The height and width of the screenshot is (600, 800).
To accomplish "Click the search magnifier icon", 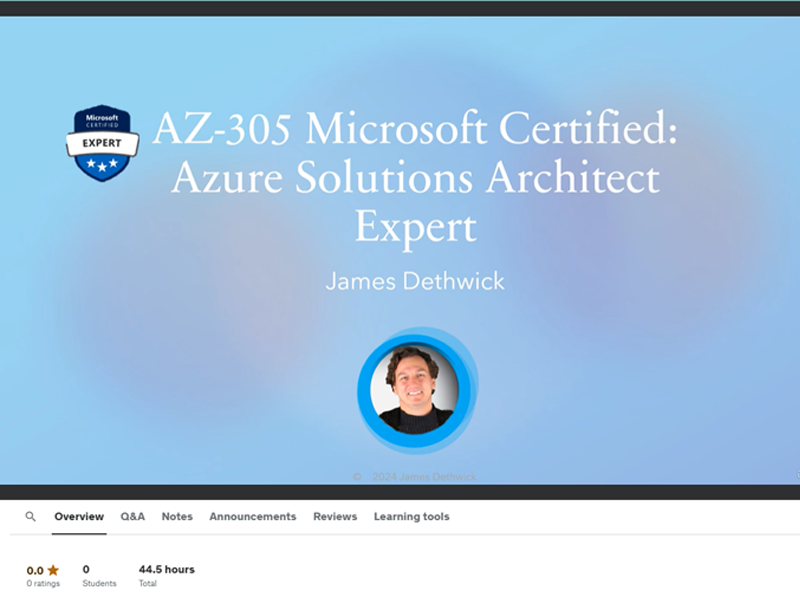I will pyautogui.click(x=31, y=517).
